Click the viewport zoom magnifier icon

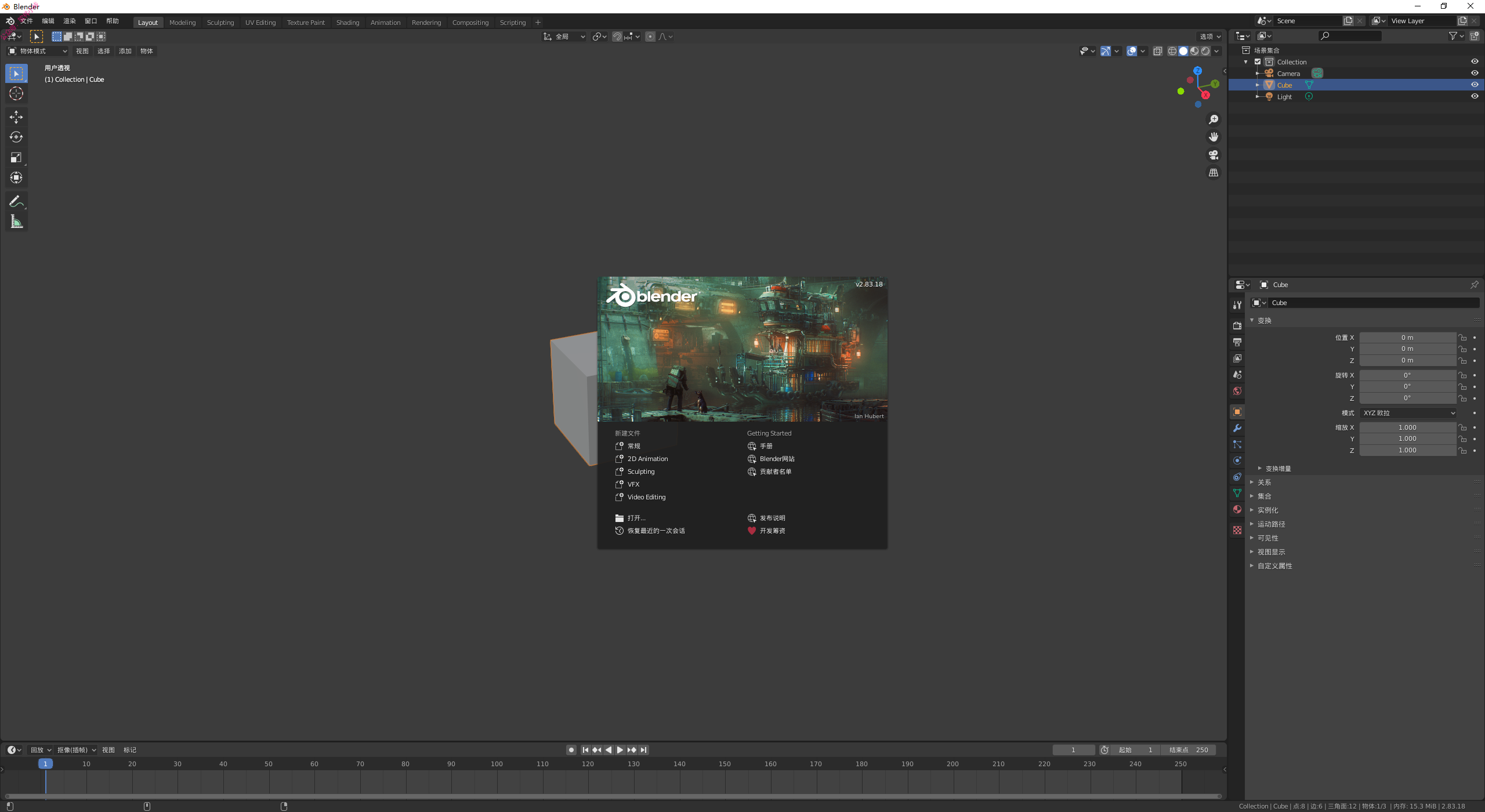(1214, 119)
